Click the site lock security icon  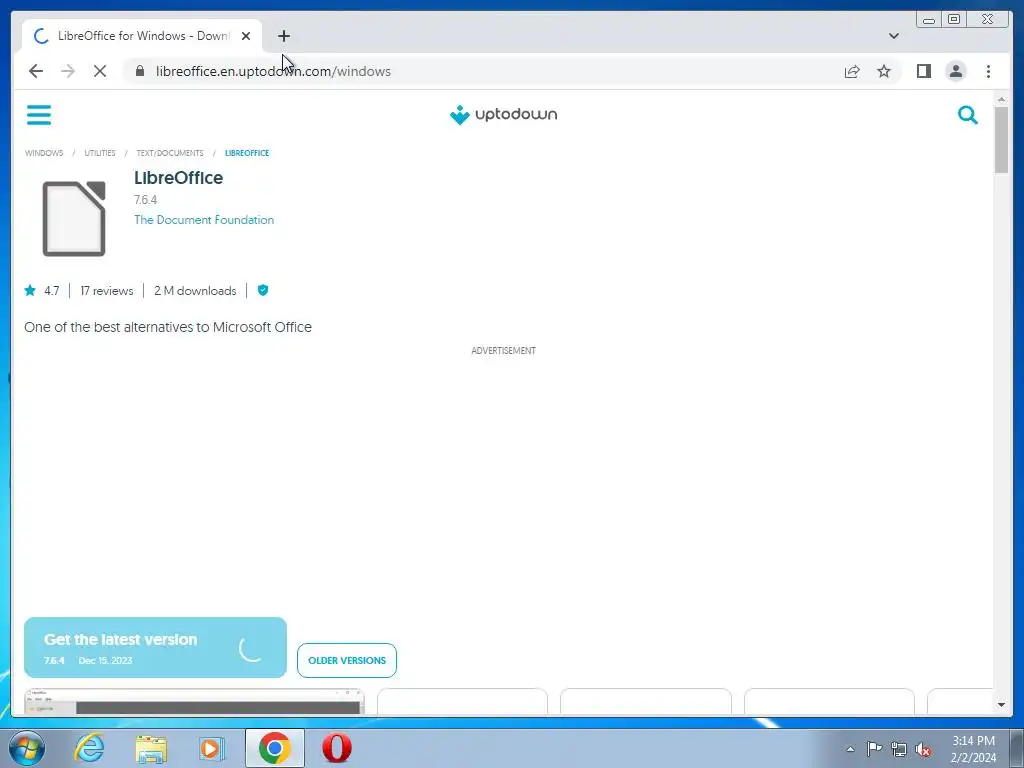[x=140, y=71]
